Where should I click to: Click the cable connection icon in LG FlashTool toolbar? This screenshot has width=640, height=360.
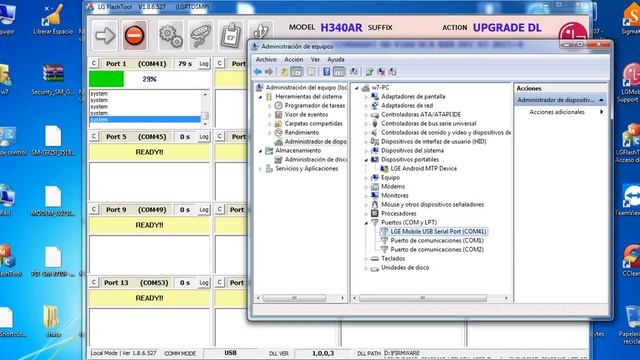pos(200,36)
